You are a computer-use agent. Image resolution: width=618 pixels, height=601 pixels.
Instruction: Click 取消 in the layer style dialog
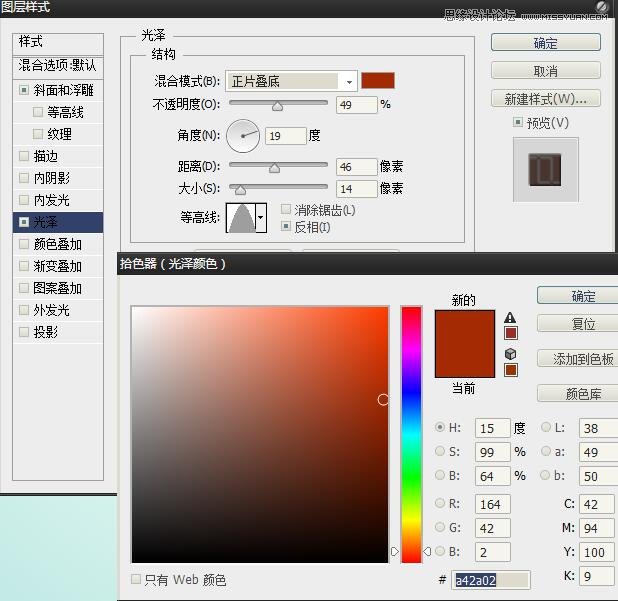546,71
